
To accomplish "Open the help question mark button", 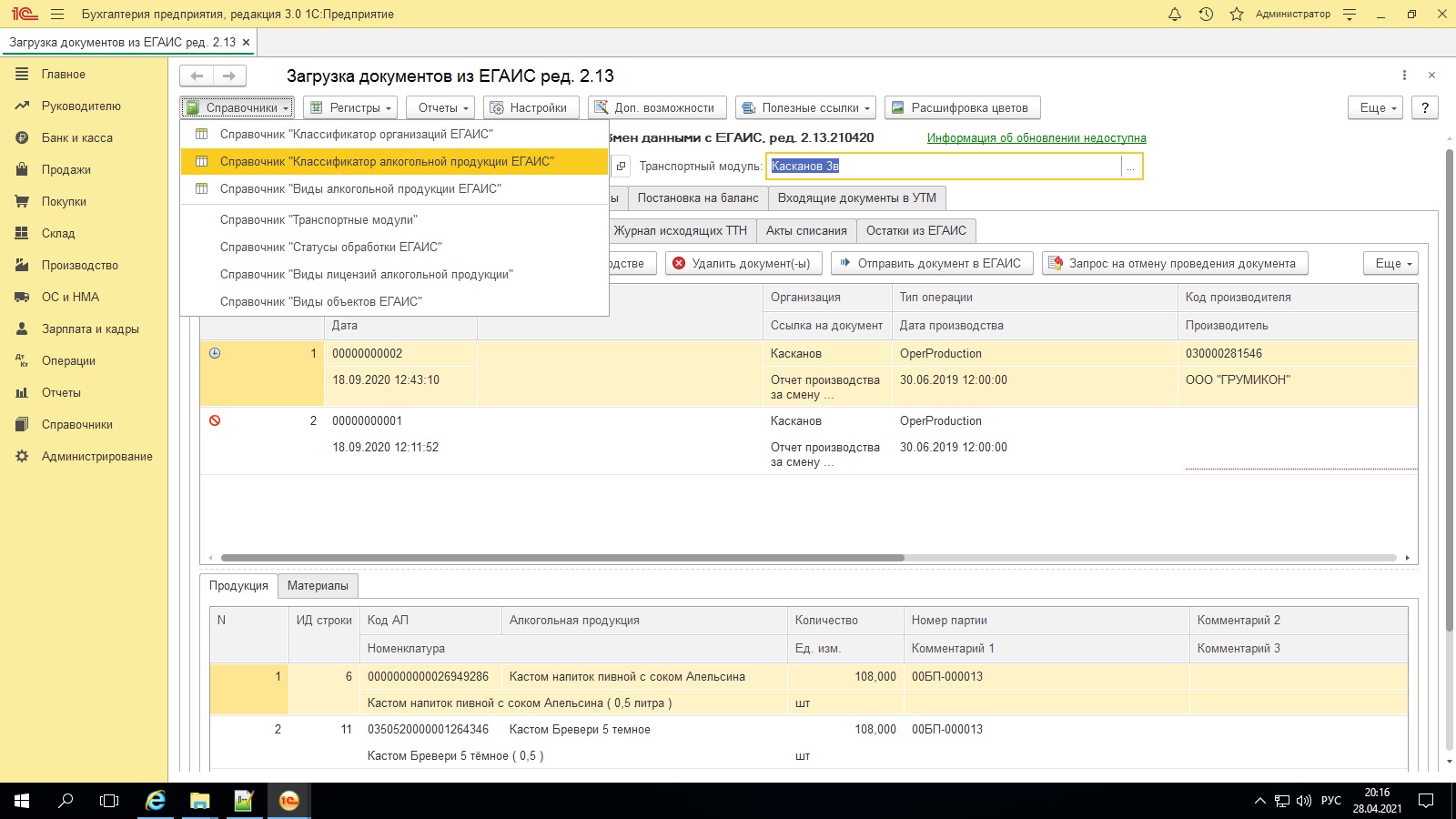I will tap(1425, 107).
